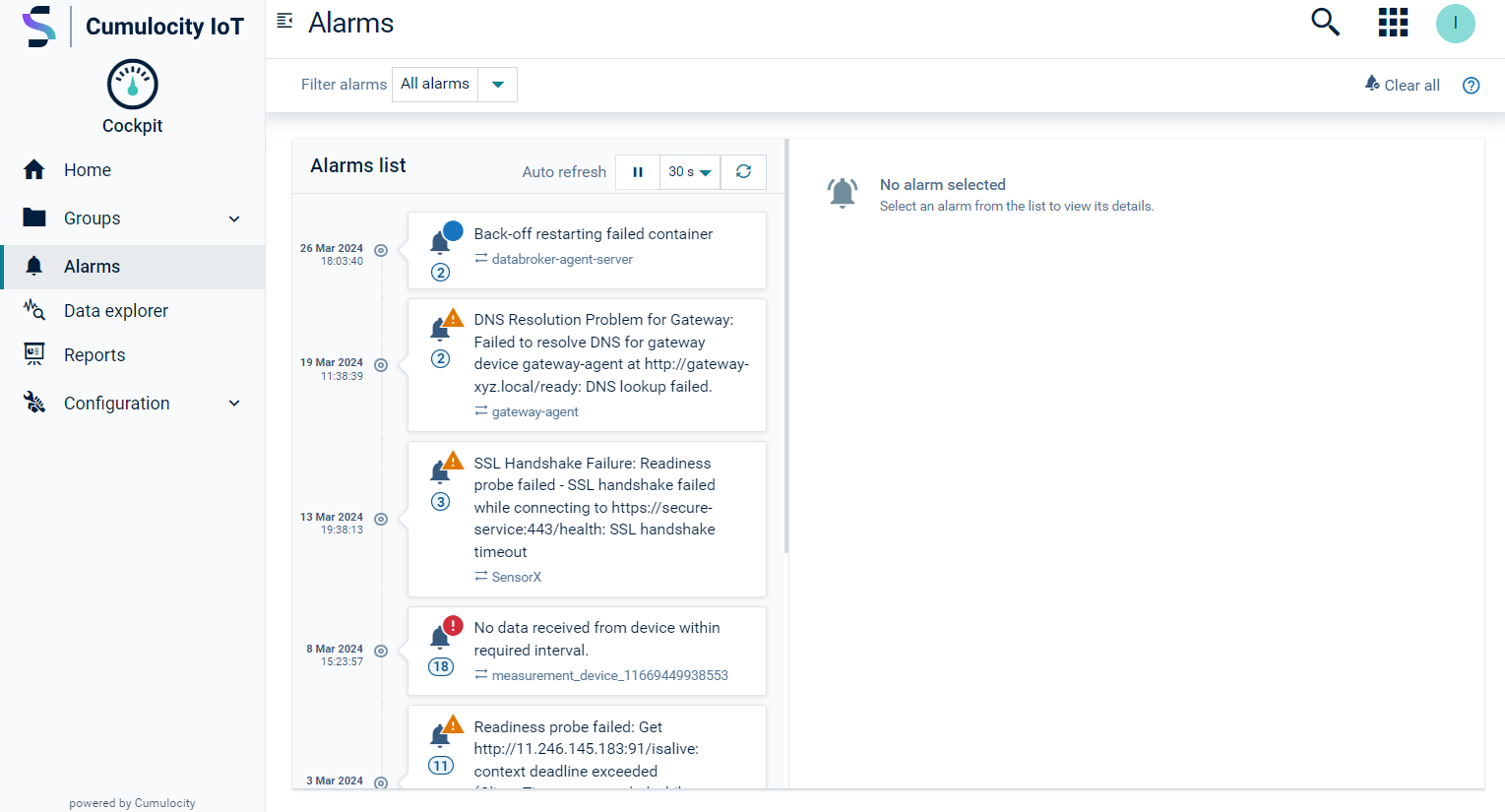The height and width of the screenshot is (812, 1505).
Task: Select No data received from device alarm
Action: [587, 651]
